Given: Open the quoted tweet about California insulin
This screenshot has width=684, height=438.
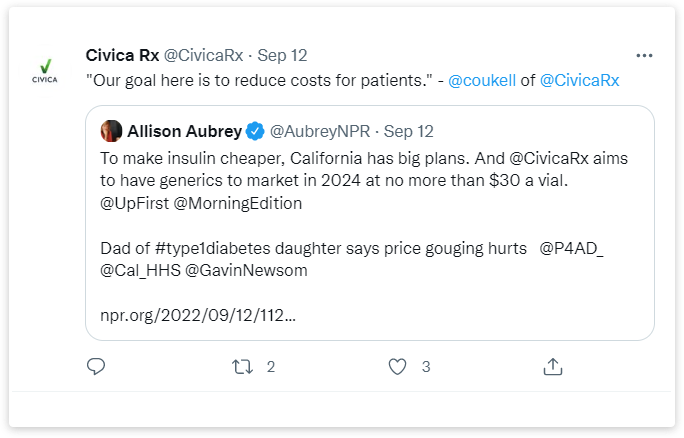Looking at the screenshot, I should [x=369, y=240].
